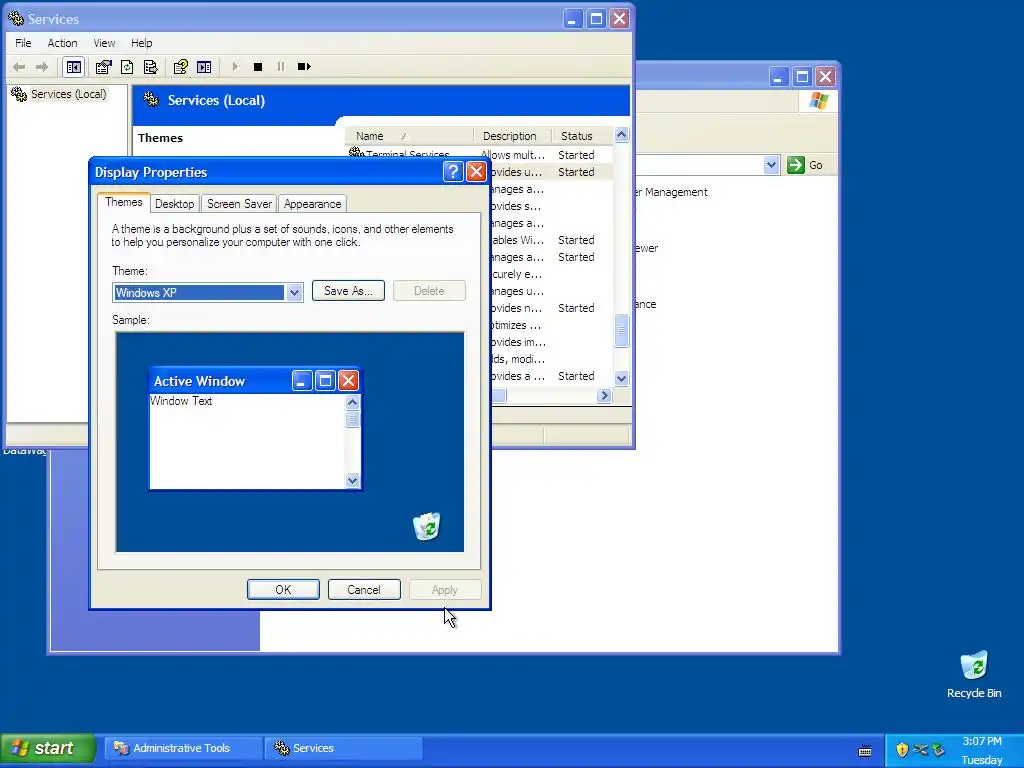This screenshot has width=1024, height=768.
Task: Click the Stop Service square icon
Action: coord(258,67)
